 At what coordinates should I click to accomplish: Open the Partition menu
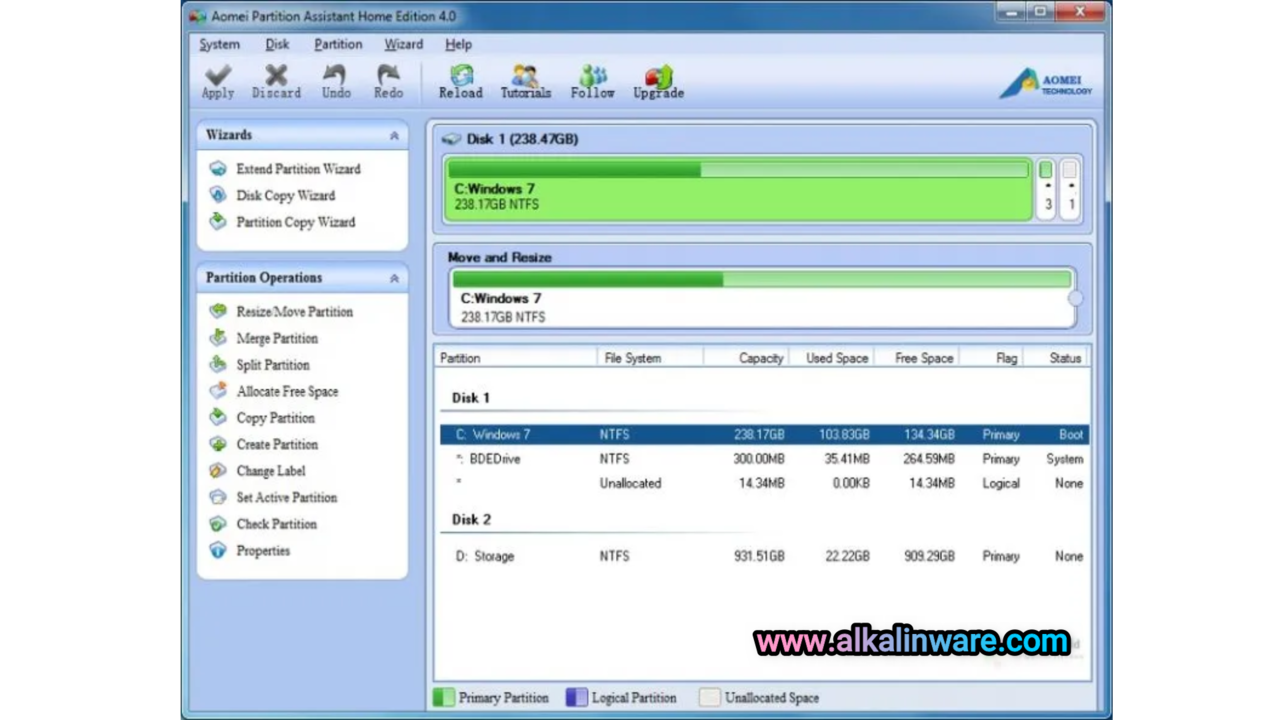(338, 44)
